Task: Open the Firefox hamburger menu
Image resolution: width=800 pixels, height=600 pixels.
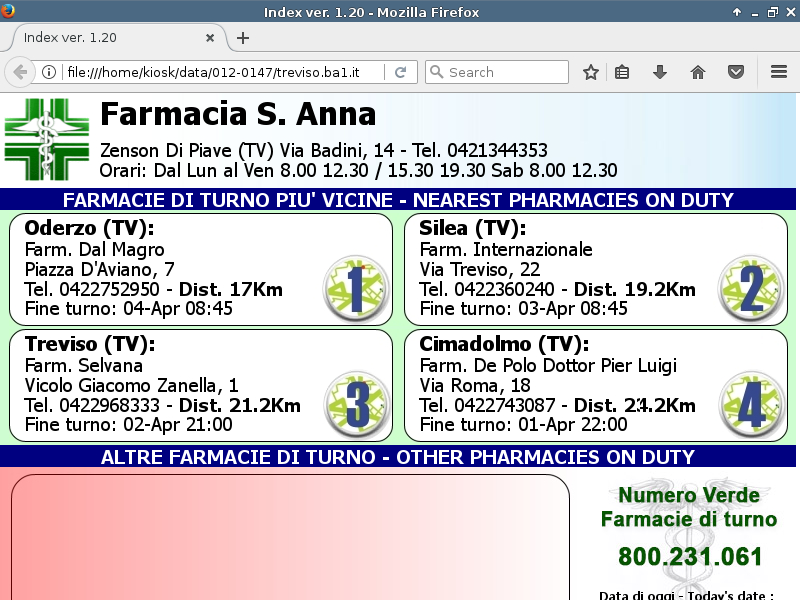Action: click(x=779, y=72)
